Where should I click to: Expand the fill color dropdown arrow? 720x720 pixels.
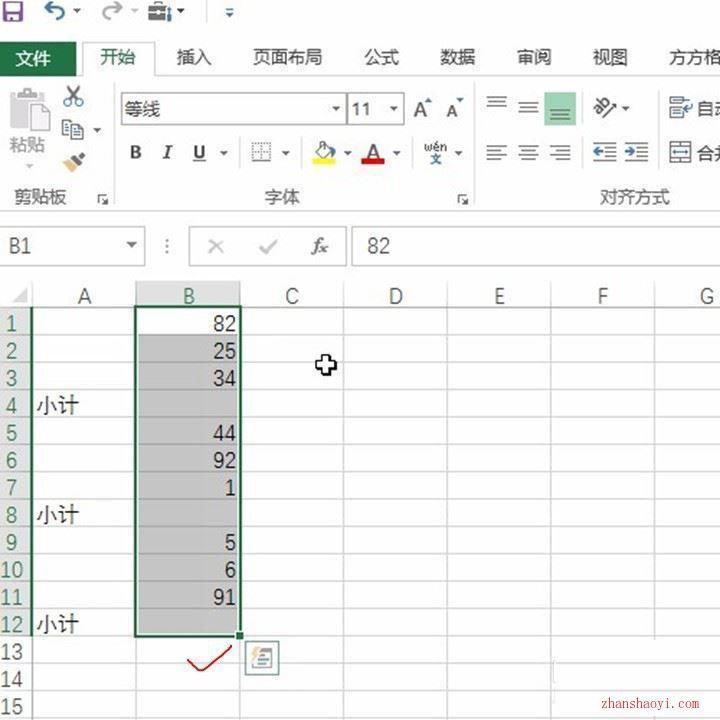coord(348,153)
